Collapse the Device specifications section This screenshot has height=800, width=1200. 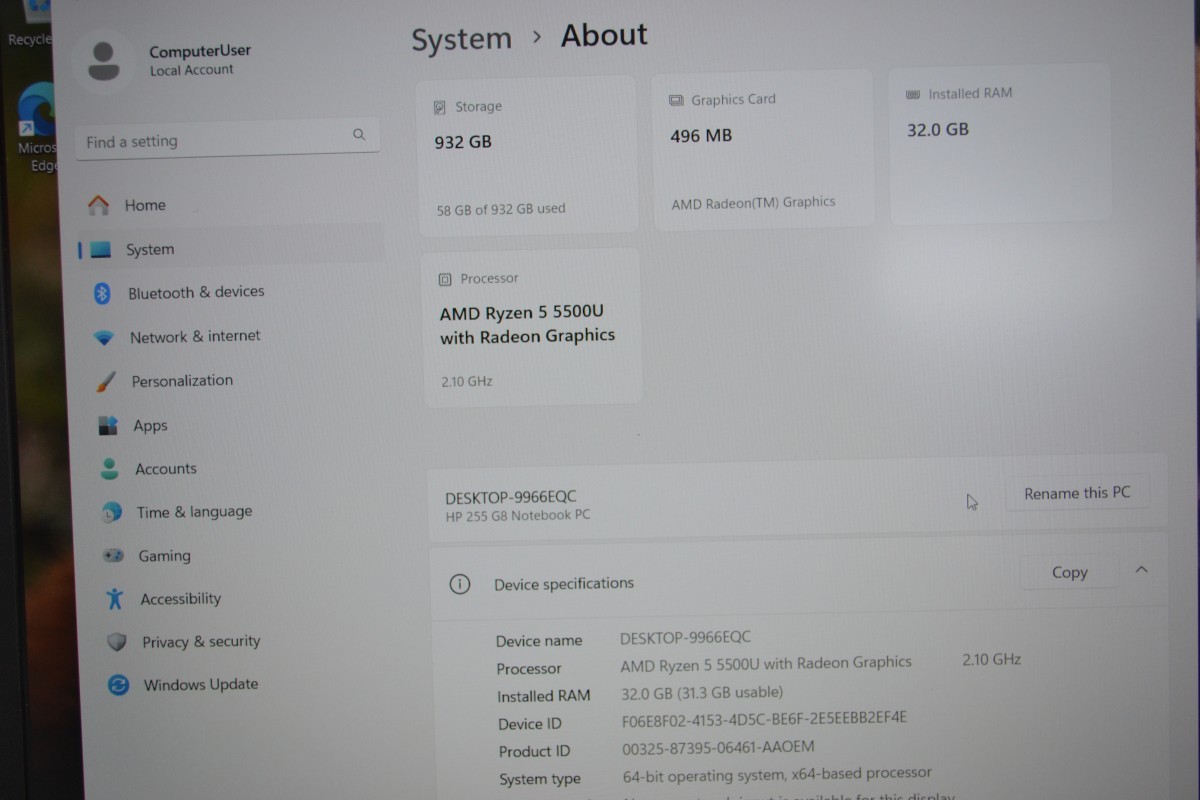1141,570
